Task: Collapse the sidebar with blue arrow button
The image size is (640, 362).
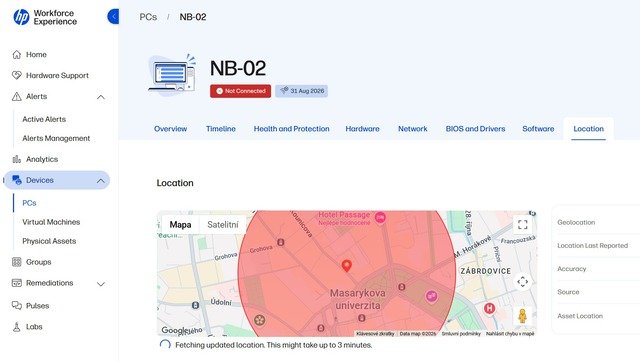Action: click(x=113, y=17)
